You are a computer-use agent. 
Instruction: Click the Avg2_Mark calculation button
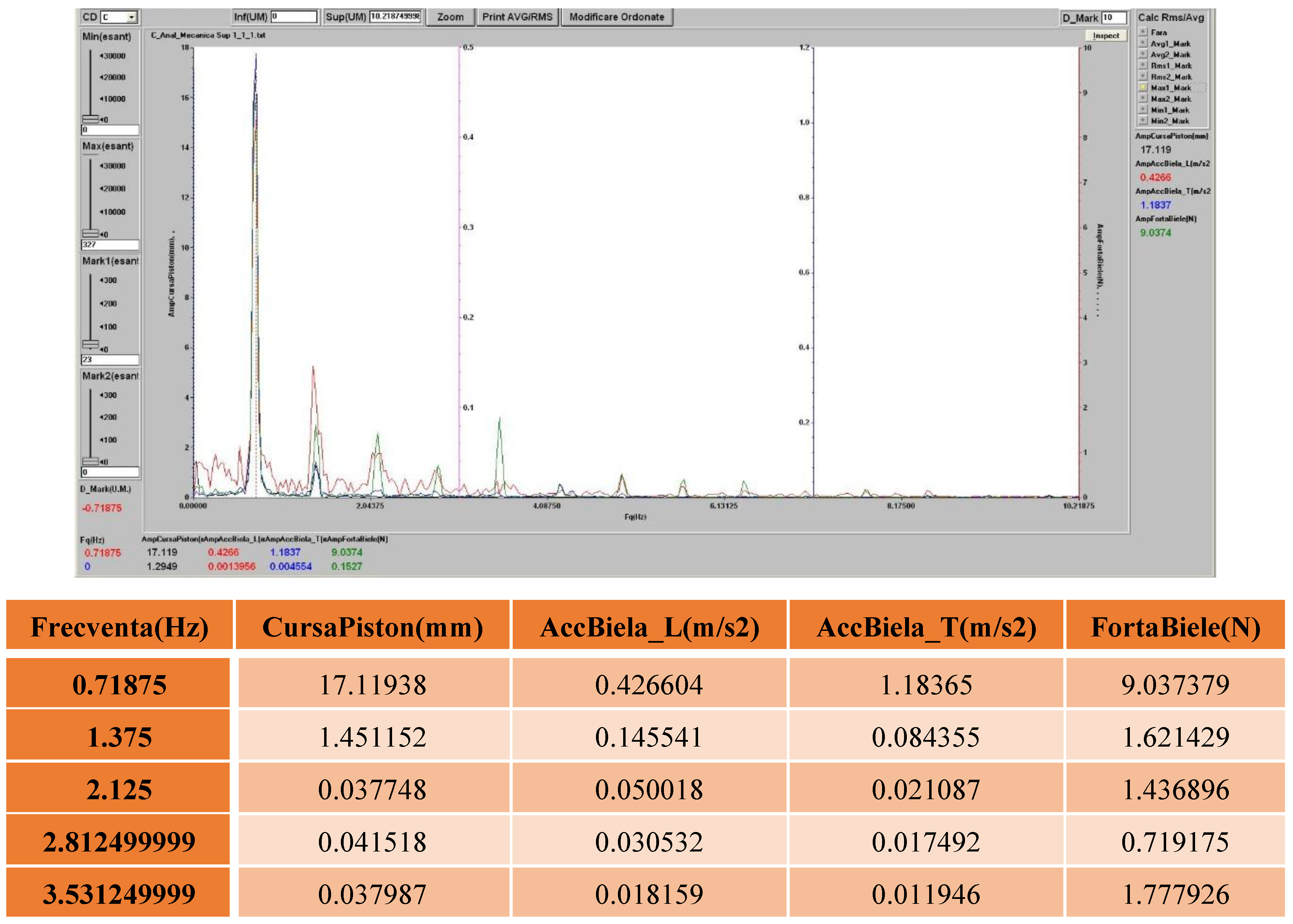[1143, 55]
